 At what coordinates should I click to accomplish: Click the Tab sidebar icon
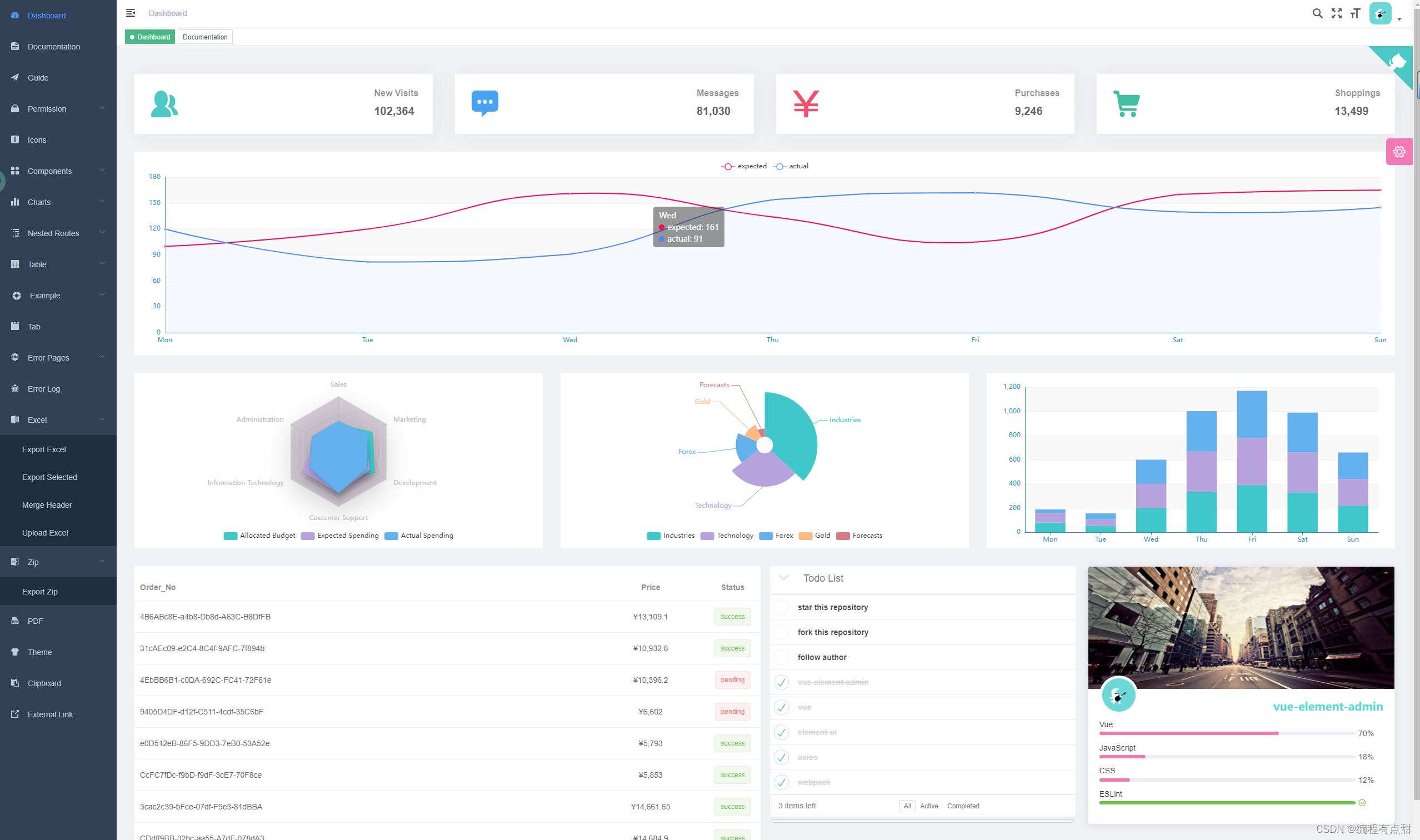16,327
